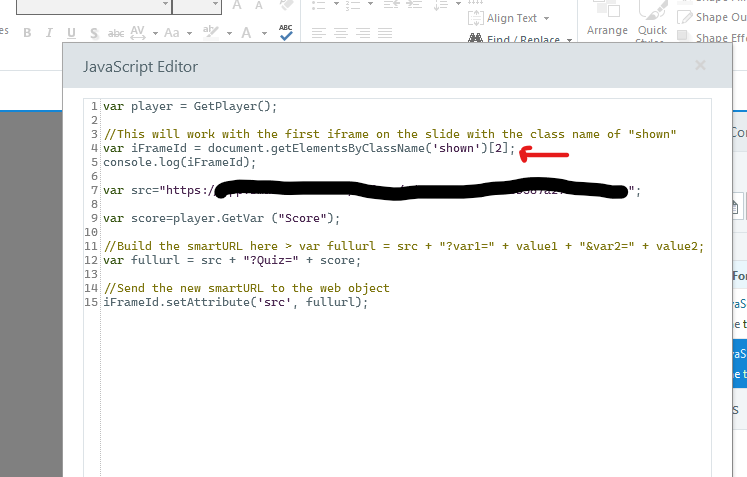Click the line spacing icon

pyautogui.click(x=441, y=4)
